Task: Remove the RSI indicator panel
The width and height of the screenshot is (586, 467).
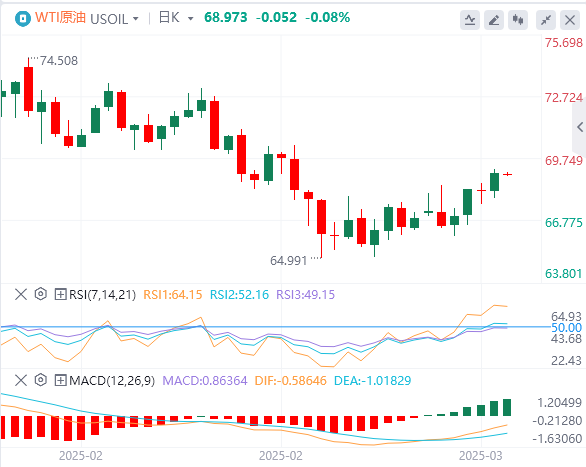Action: pos(21,294)
